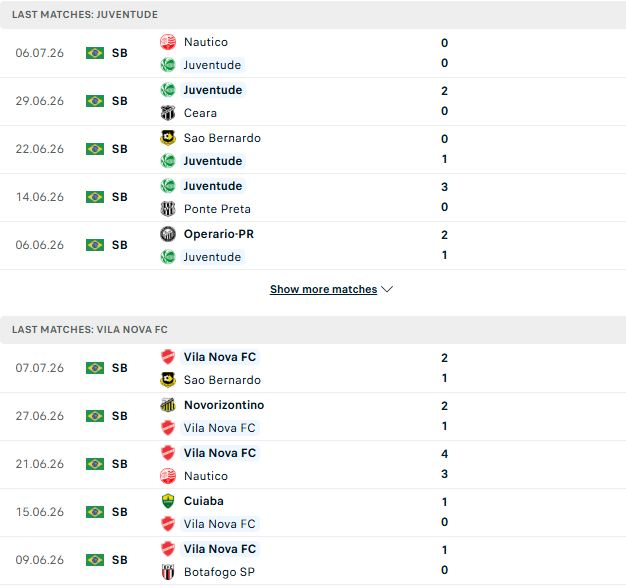Click the Ceara club crest icon

pyautogui.click(x=168, y=113)
